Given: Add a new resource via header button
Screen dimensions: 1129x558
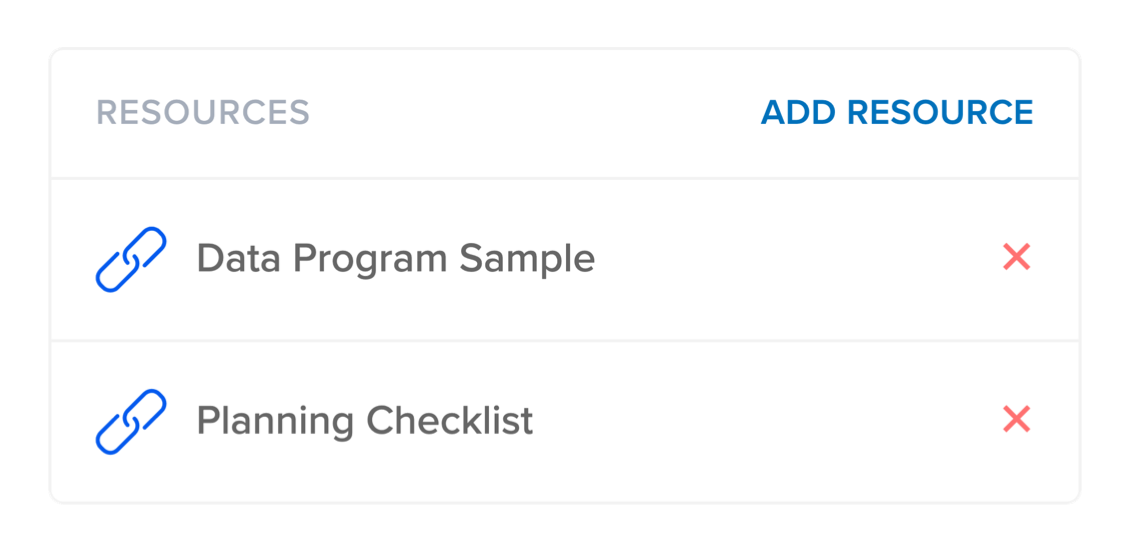Looking at the screenshot, I should (896, 112).
